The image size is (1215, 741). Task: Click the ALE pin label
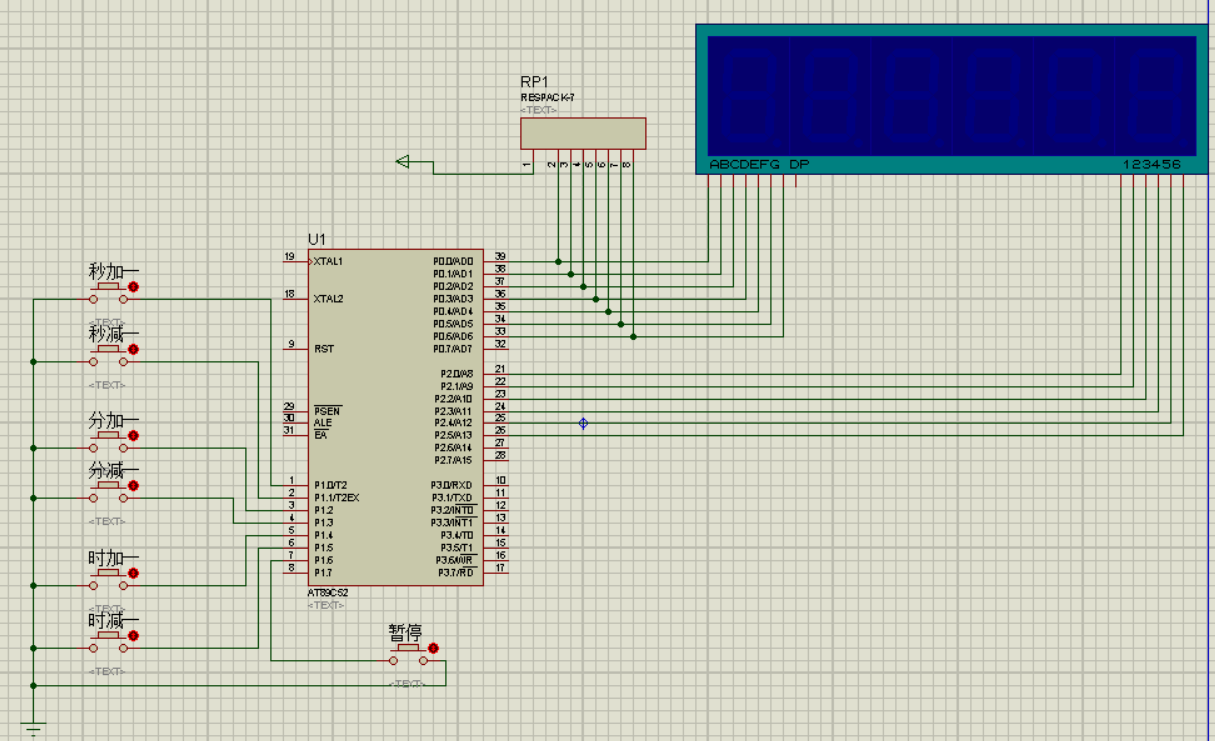[322, 423]
